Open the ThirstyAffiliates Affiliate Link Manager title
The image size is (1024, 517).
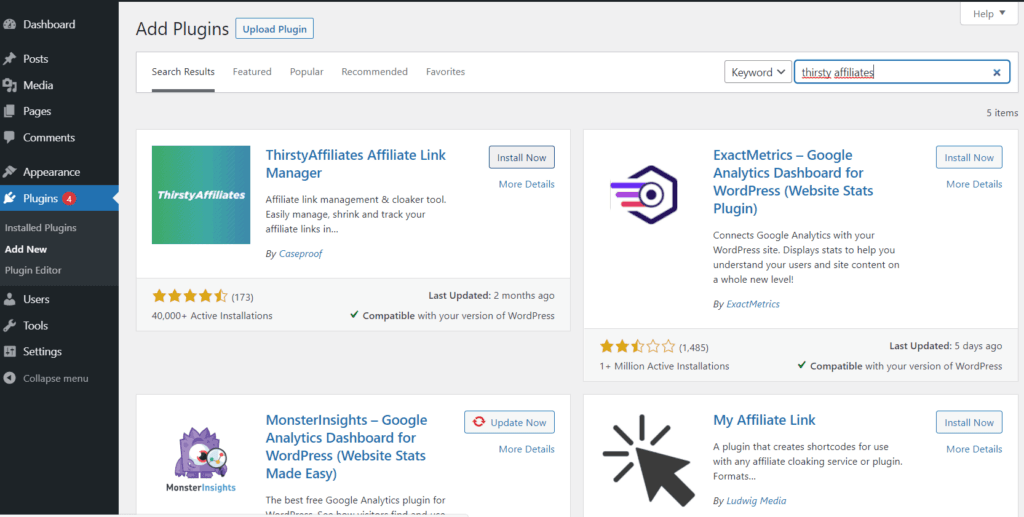coord(356,164)
